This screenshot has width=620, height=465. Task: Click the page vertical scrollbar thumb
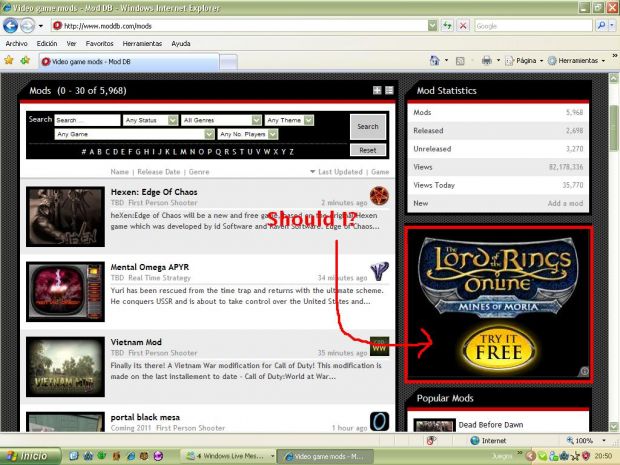click(x=614, y=128)
